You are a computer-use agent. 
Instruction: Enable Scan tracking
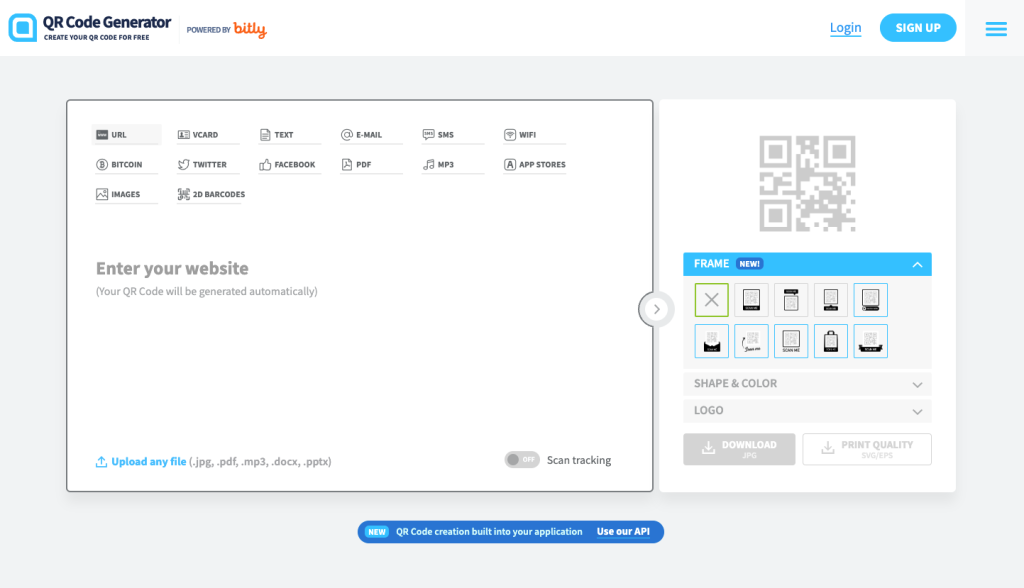coord(521,459)
